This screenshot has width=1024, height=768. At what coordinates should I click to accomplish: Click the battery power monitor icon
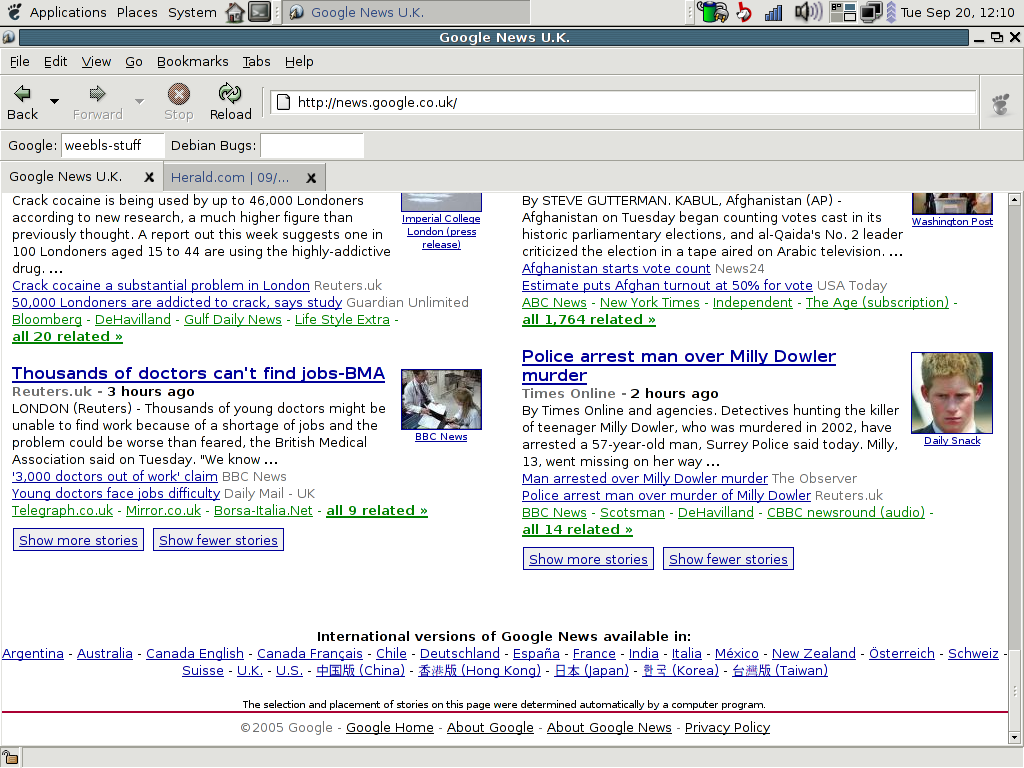tap(712, 12)
